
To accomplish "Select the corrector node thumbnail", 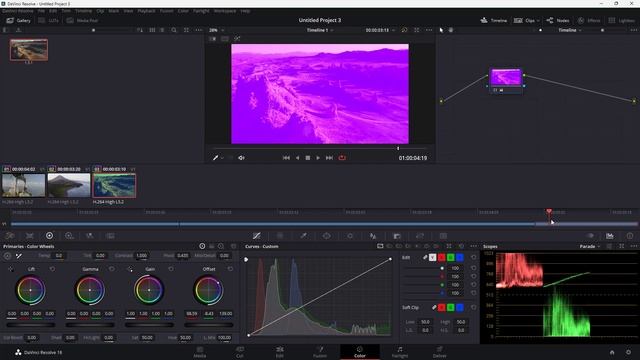I will pyautogui.click(x=506, y=77).
